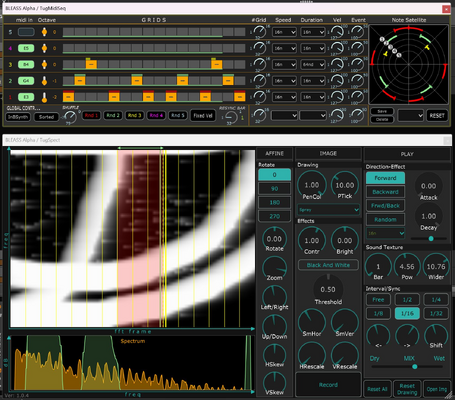The width and height of the screenshot is (455, 400).
Task: Click the Record button
Action: 328,385
